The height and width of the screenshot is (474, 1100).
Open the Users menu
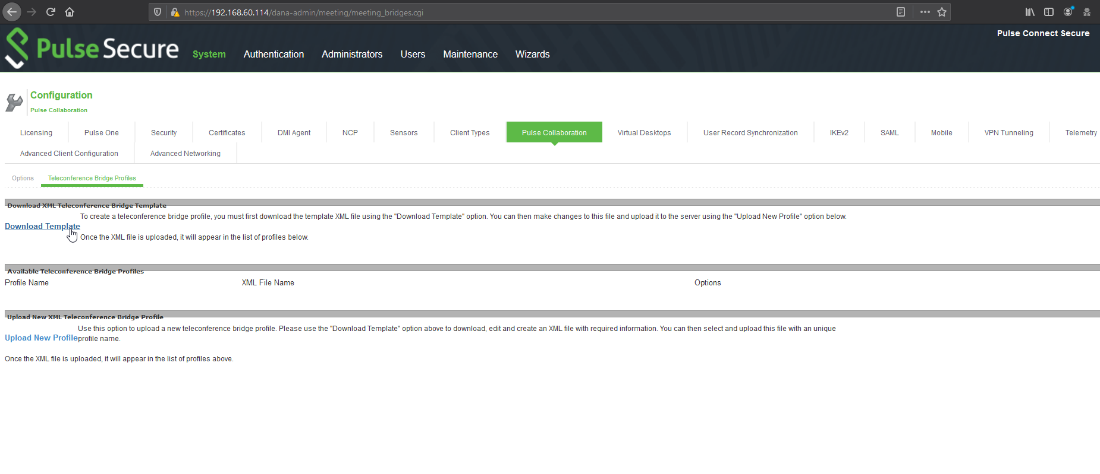(x=412, y=54)
